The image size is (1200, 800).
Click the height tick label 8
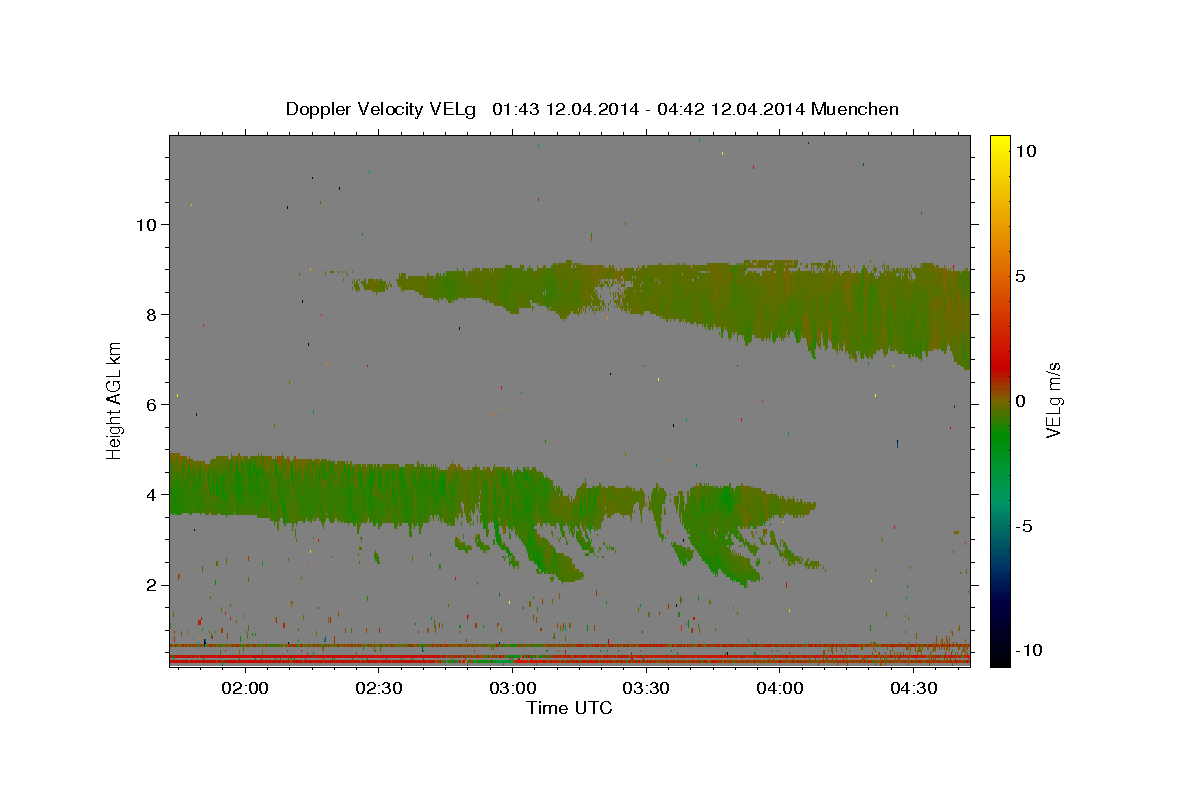tap(151, 314)
